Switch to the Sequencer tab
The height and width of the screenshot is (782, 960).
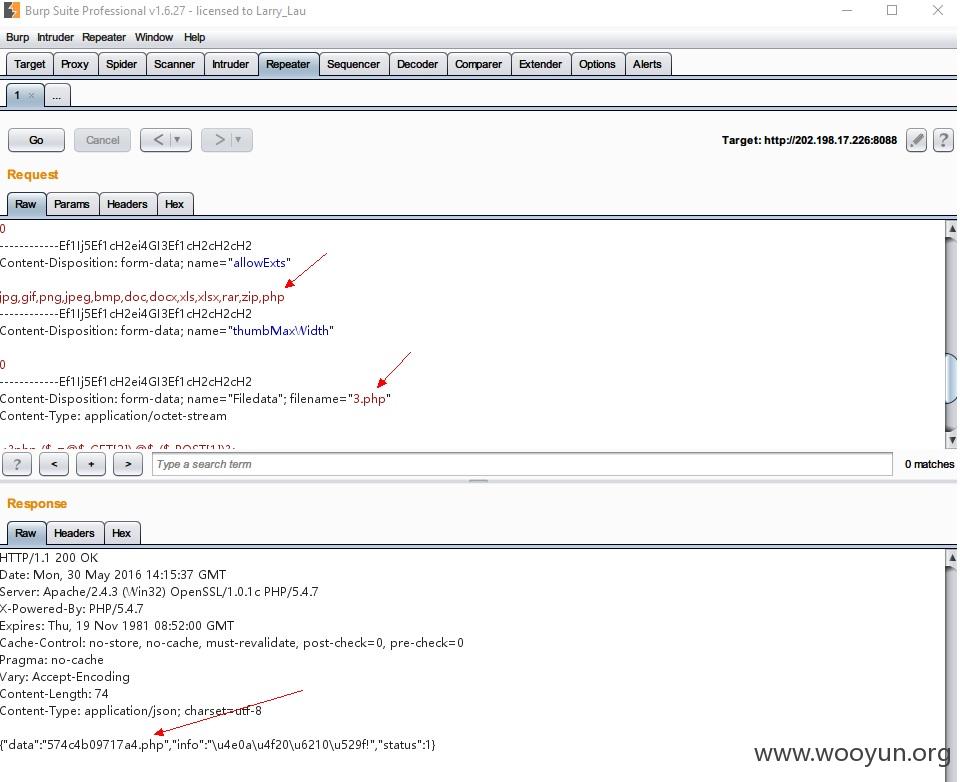point(353,64)
